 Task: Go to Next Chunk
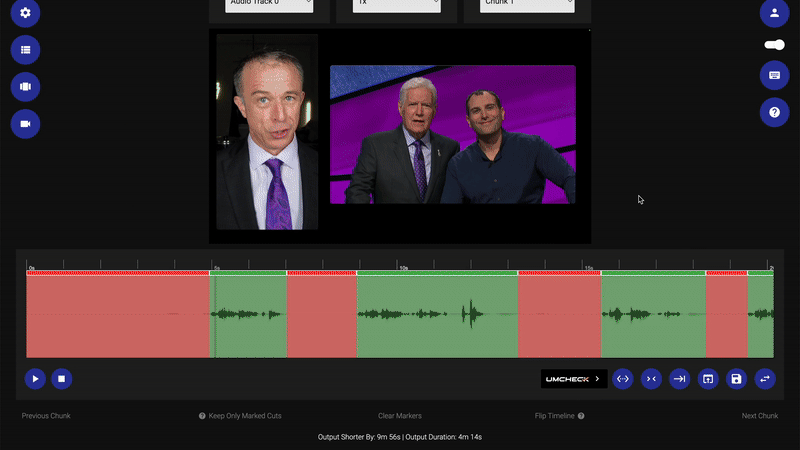click(760, 416)
